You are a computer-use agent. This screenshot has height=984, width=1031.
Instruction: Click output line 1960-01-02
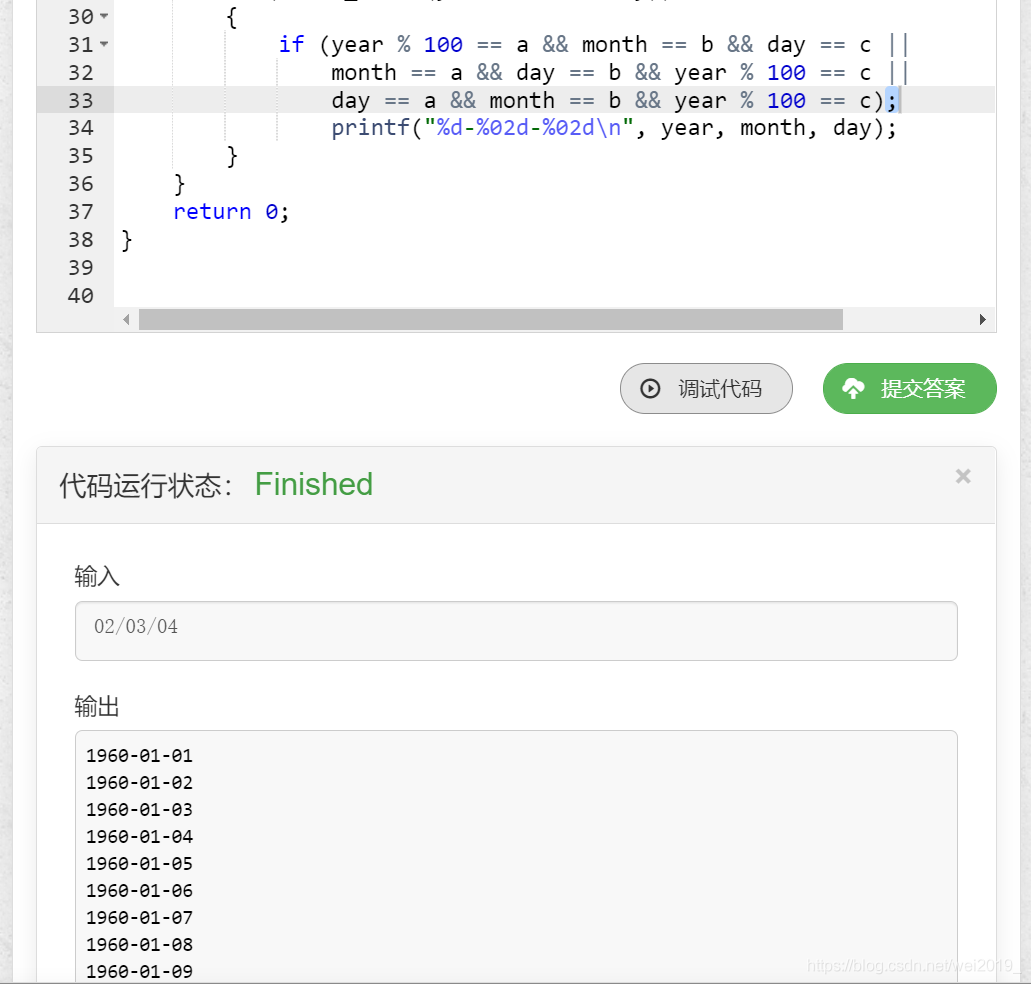click(139, 783)
